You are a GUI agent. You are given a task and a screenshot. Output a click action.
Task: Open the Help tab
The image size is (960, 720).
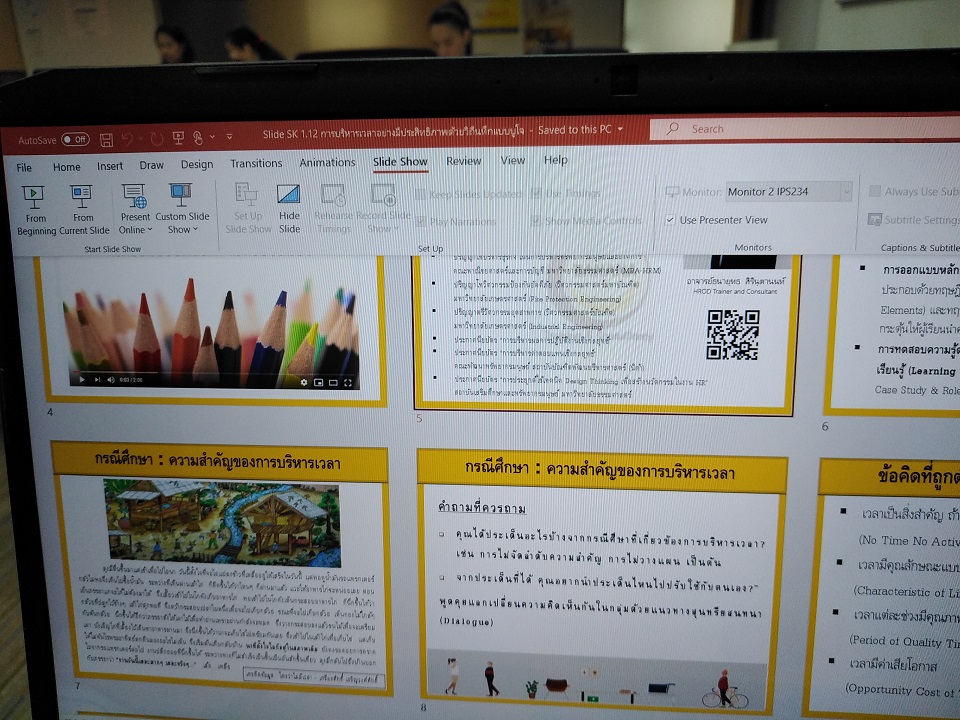(x=555, y=160)
